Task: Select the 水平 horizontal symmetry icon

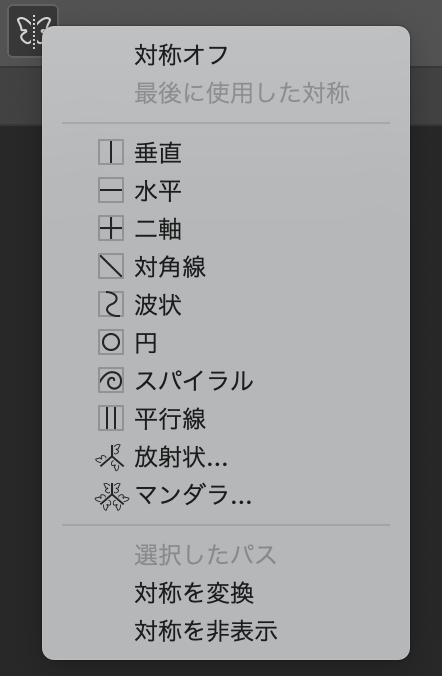Action: tap(111, 190)
